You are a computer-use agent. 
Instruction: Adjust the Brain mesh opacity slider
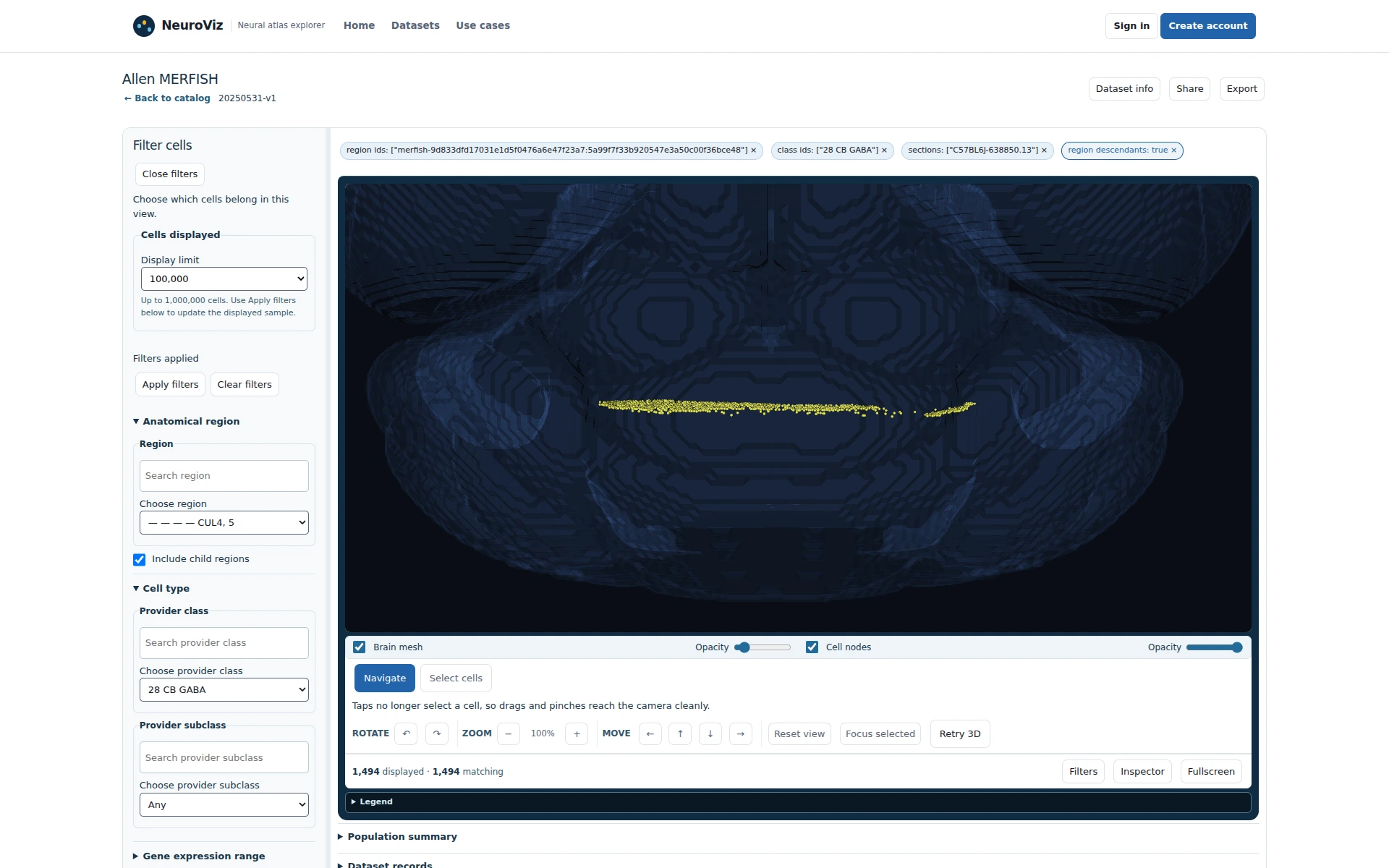(763, 647)
